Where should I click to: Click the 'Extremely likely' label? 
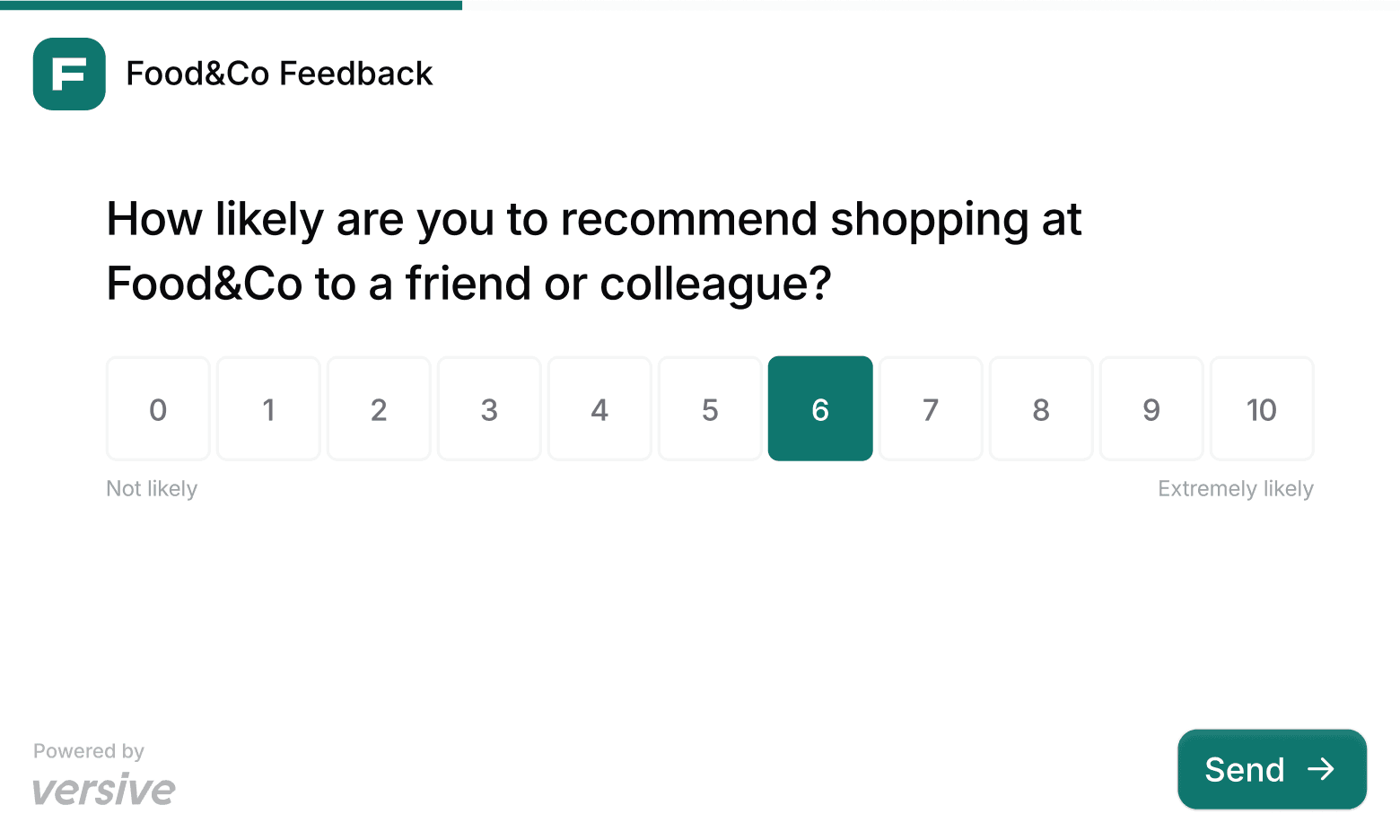(x=1236, y=488)
